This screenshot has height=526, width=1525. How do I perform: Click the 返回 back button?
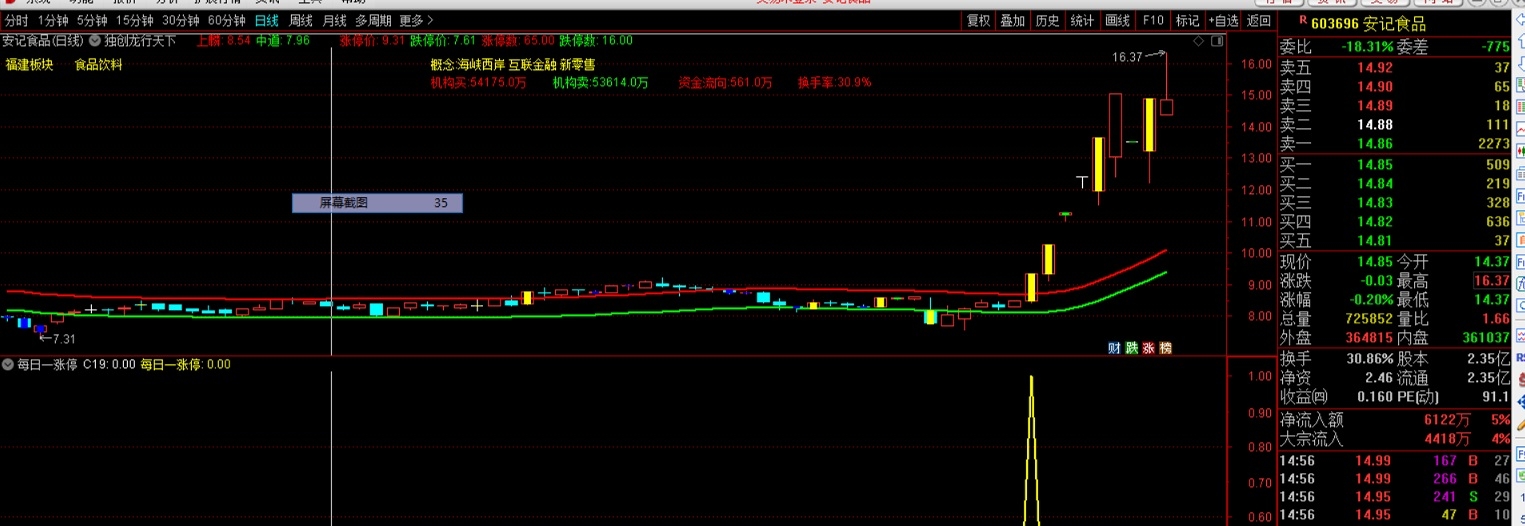[1259, 20]
